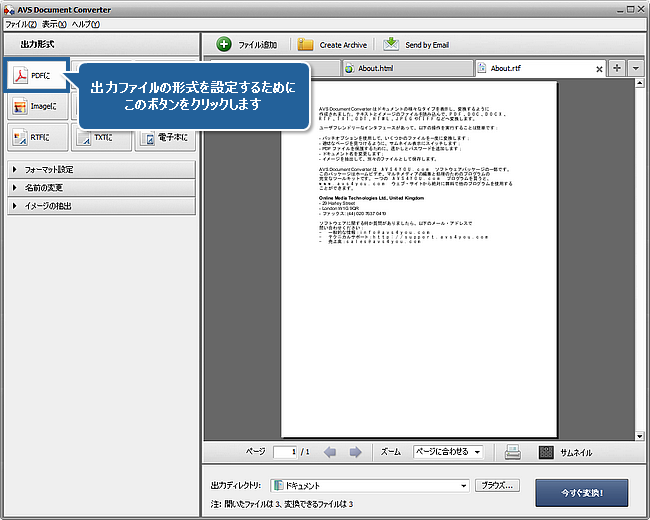This screenshot has width=650, height=520.
Task: Click the Send by Email label
Action: [x=427, y=45]
